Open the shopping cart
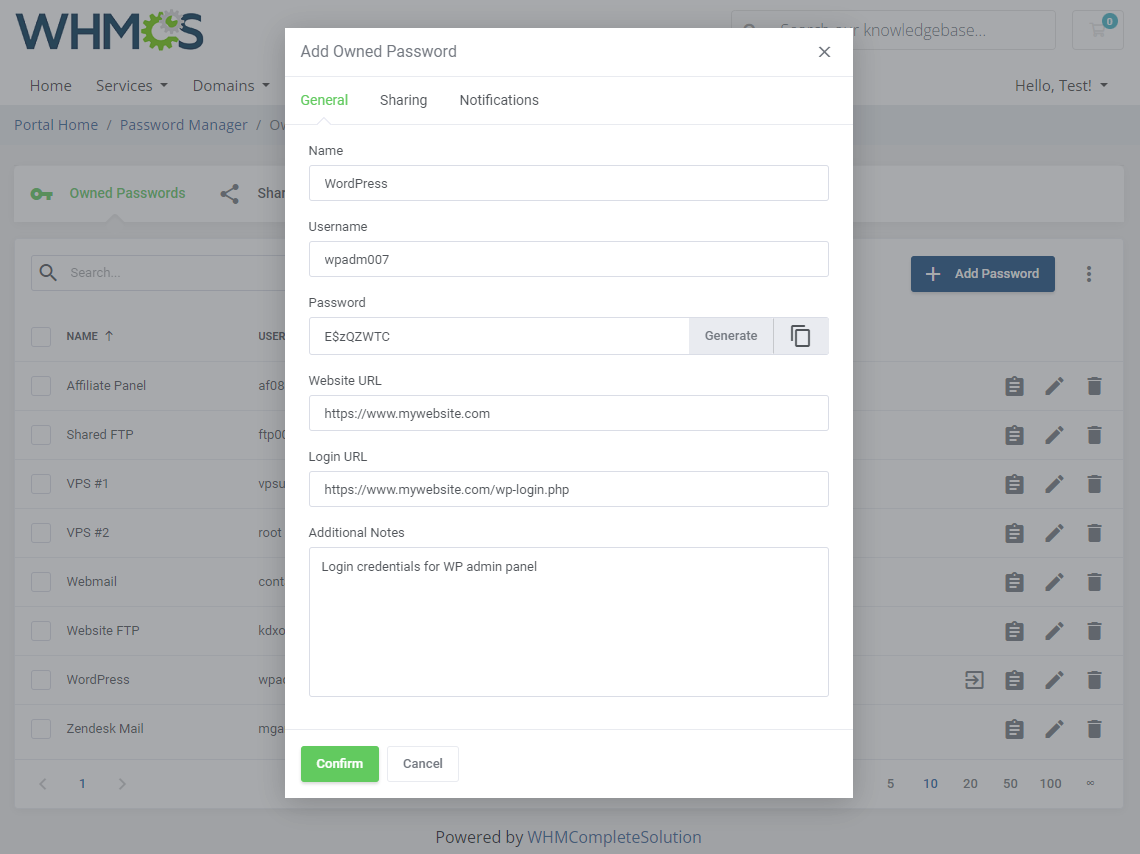Screen dimensions: 1140x854 (x=1098, y=30)
